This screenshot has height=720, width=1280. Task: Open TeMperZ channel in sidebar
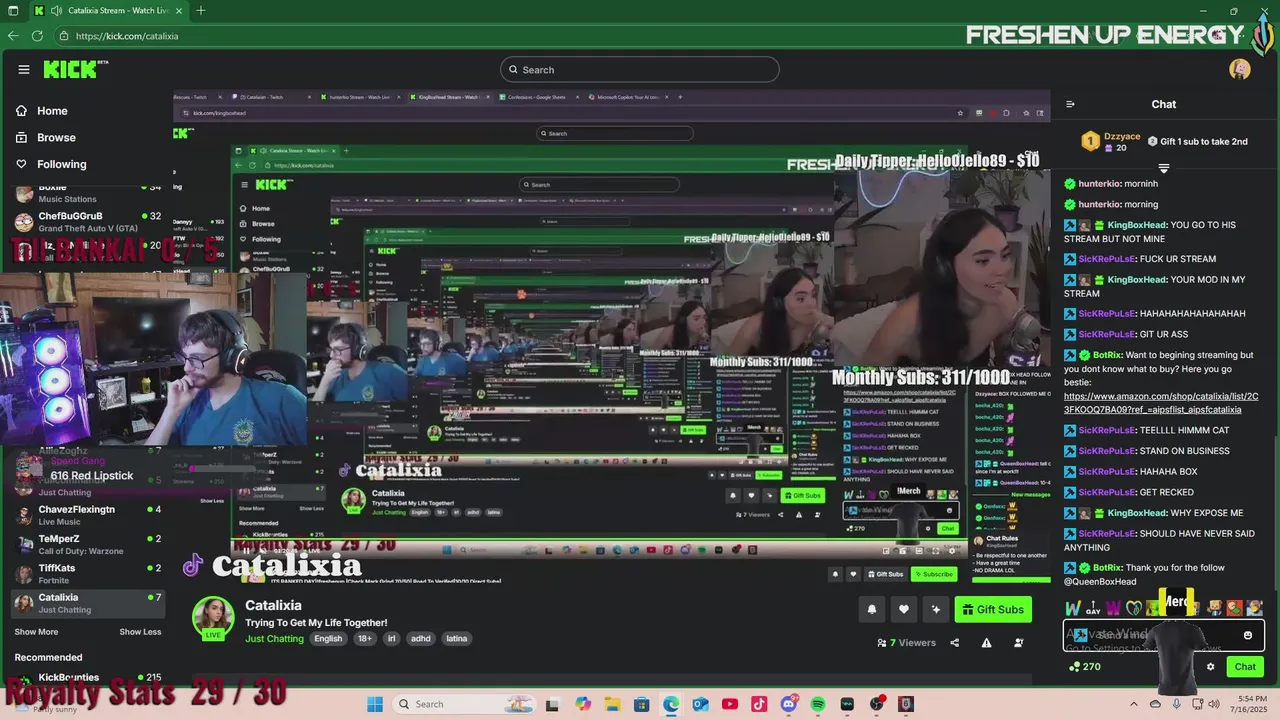88,545
